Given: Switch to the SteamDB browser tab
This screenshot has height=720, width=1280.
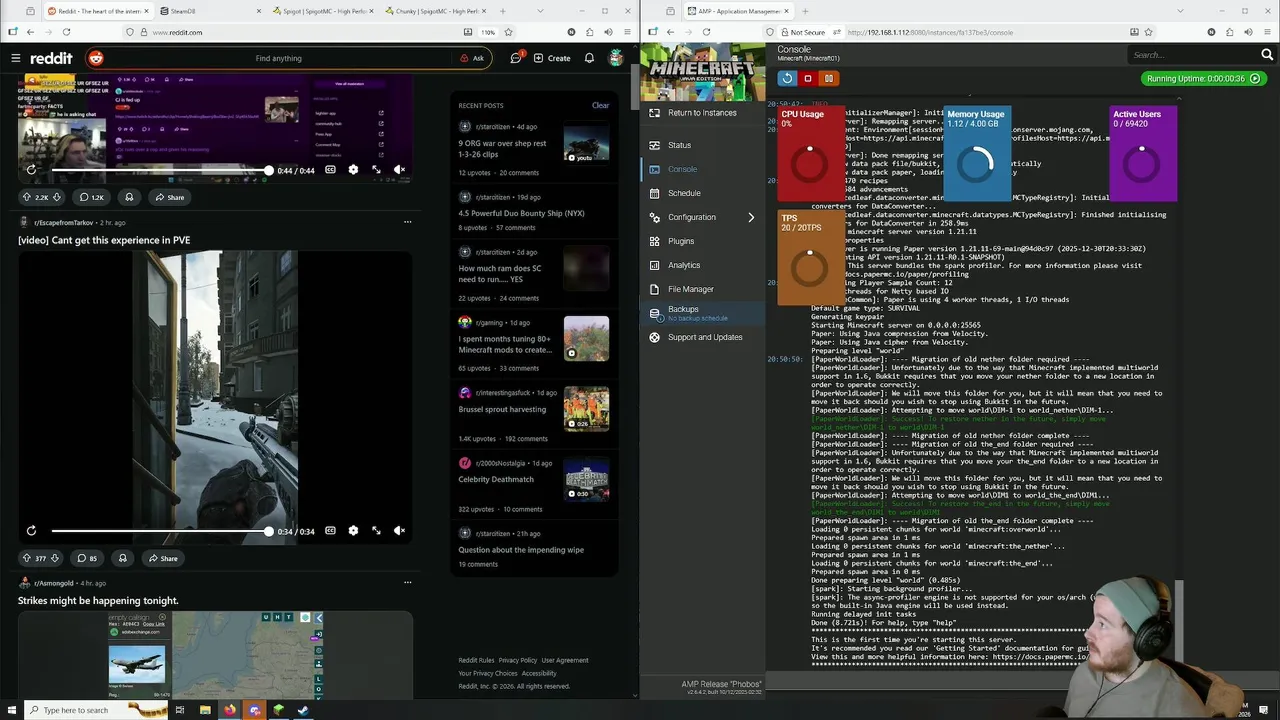Looking at the screenshot, I should pyautogui.click(x=210, y=11).
